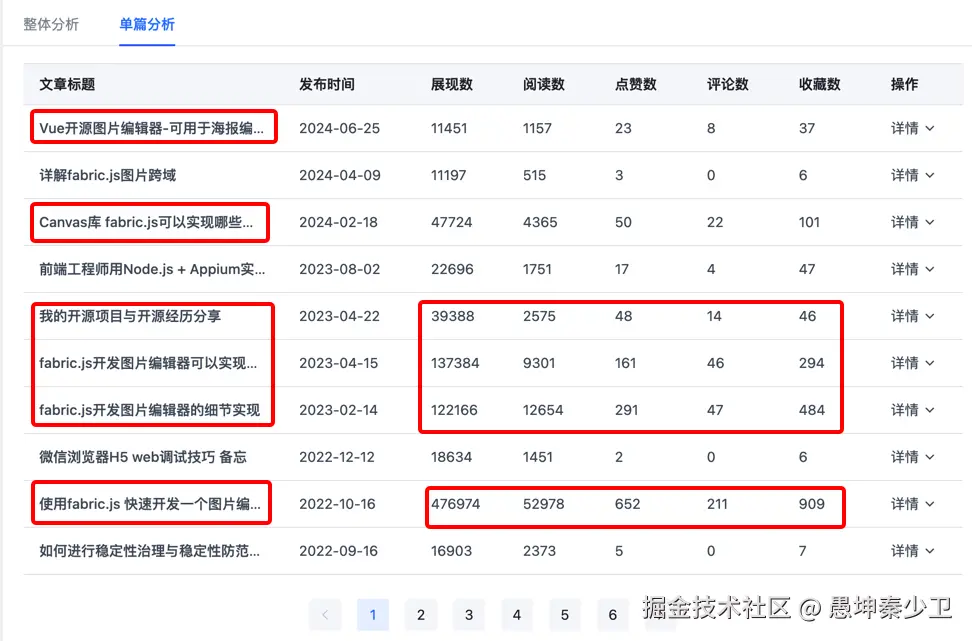This screenshot has height=641, width=972.
Task: Switch to the 整体分析 tab
Action: point(51,24)
